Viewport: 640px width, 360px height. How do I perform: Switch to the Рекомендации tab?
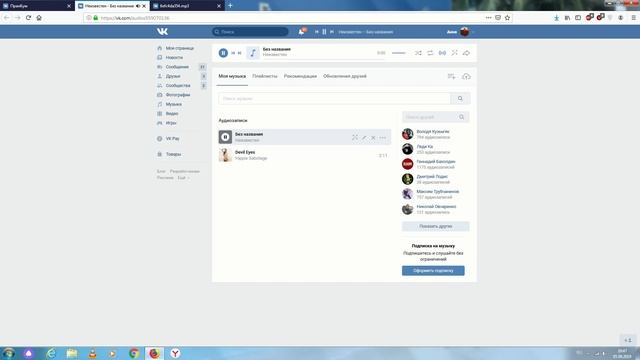click(300, 76)
